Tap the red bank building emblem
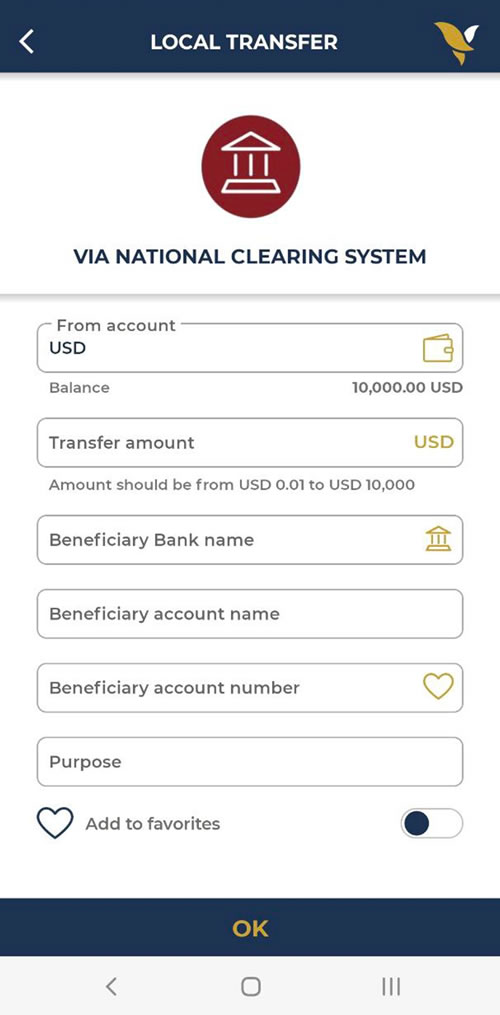 click(251, 164)
